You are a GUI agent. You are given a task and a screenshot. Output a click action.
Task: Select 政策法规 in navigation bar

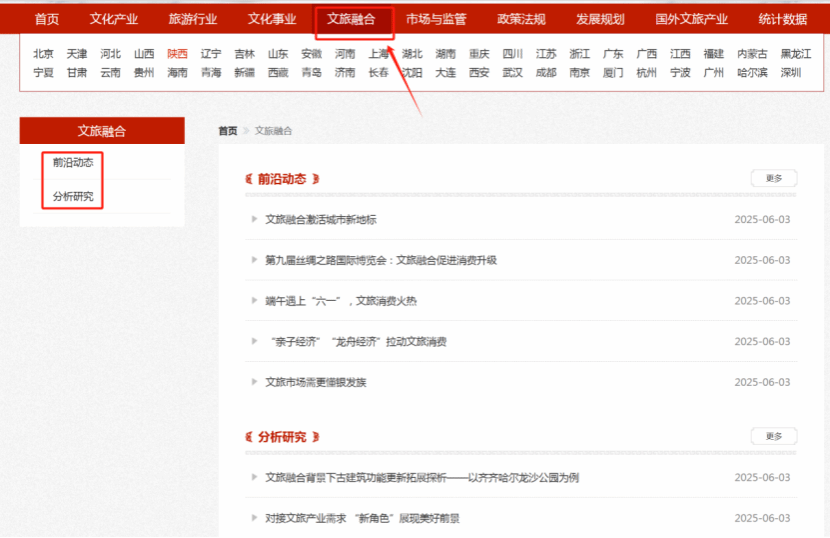(521, 19)
